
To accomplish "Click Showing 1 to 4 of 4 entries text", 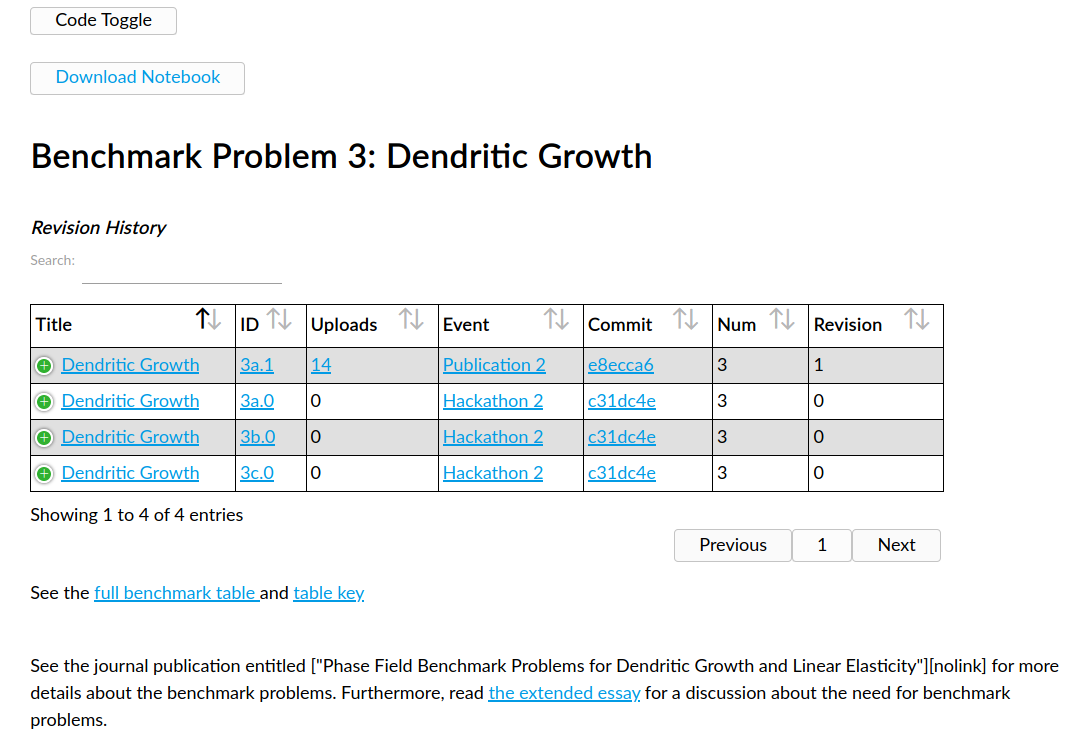I will pyautogui.click(x=137, y=515).
